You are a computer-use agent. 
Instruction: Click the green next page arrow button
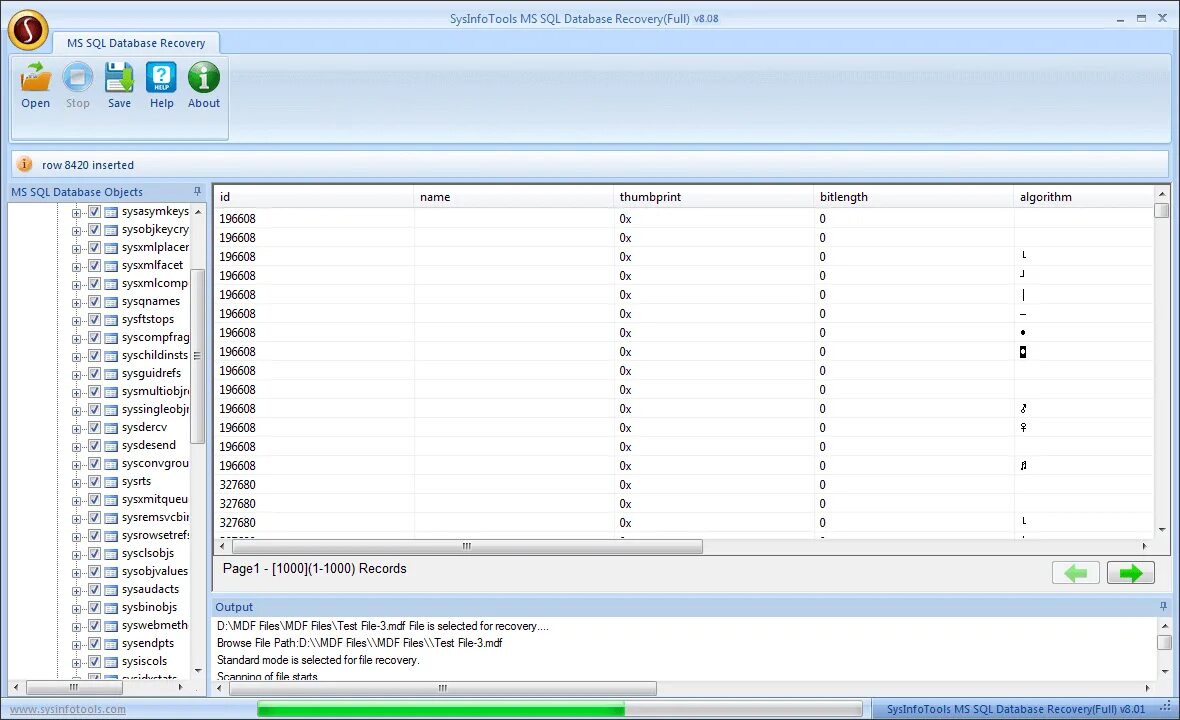(x=1130, y=572)
